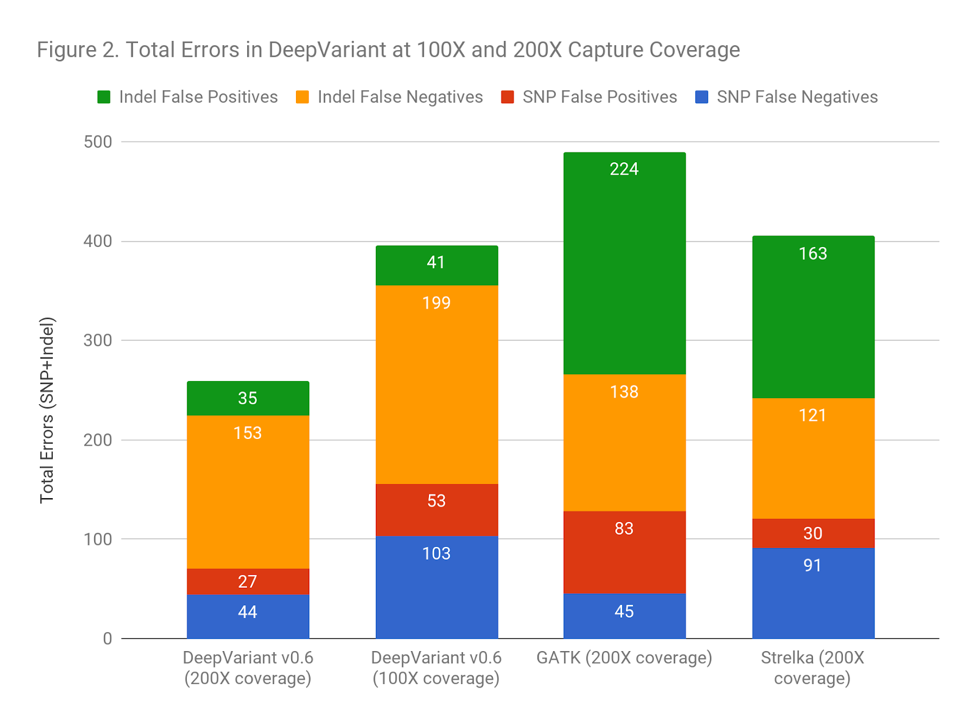Screen dimensions: 976x725
Task: Click the y-axis tick label 500
Action: [x=98, y=142]
